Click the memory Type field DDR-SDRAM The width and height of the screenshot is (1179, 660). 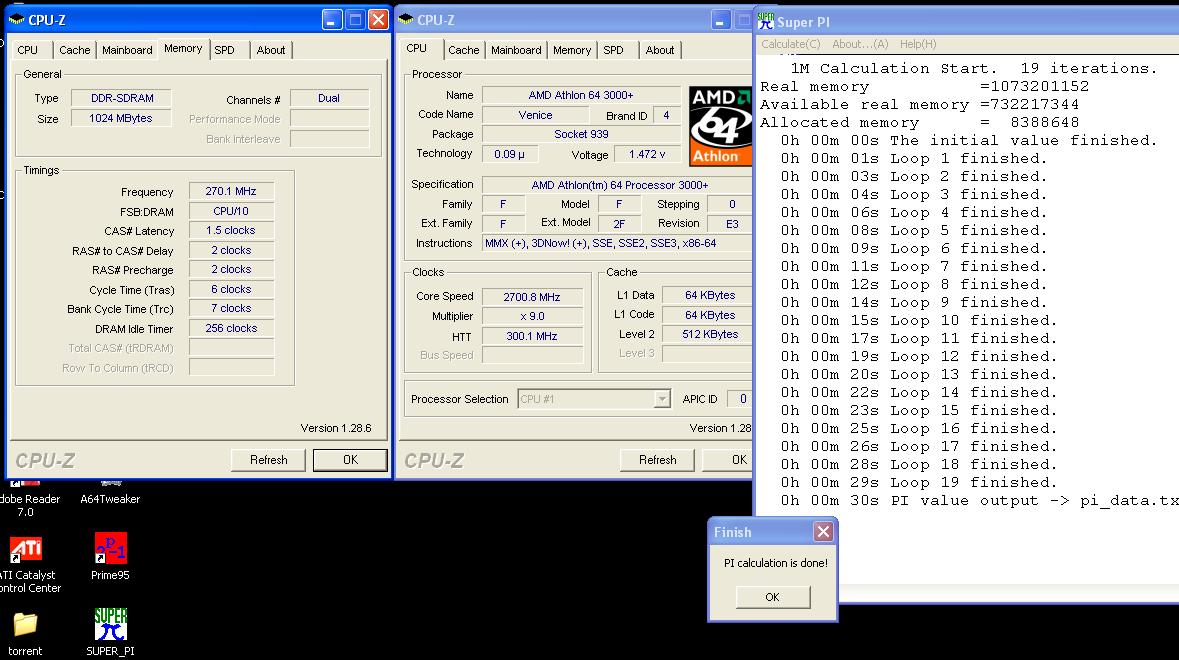[x=121, y=98]
